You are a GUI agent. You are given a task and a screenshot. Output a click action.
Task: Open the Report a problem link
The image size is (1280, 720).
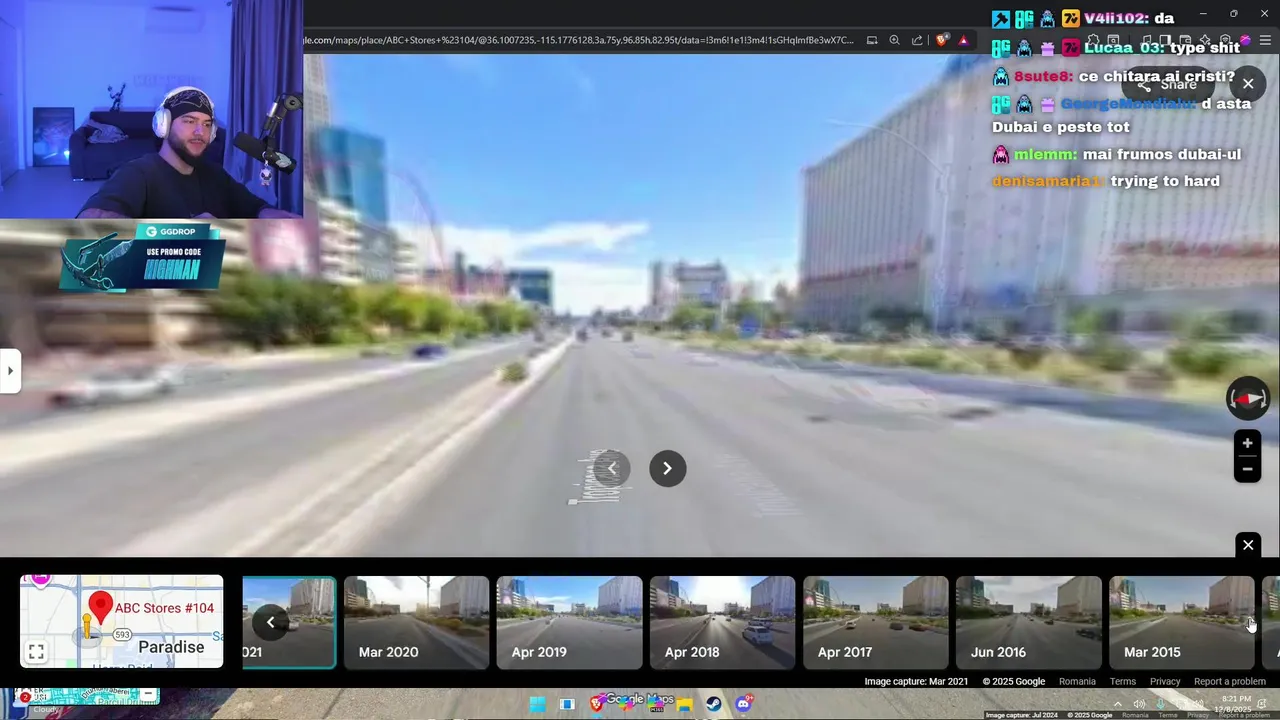coord(1230,681)
